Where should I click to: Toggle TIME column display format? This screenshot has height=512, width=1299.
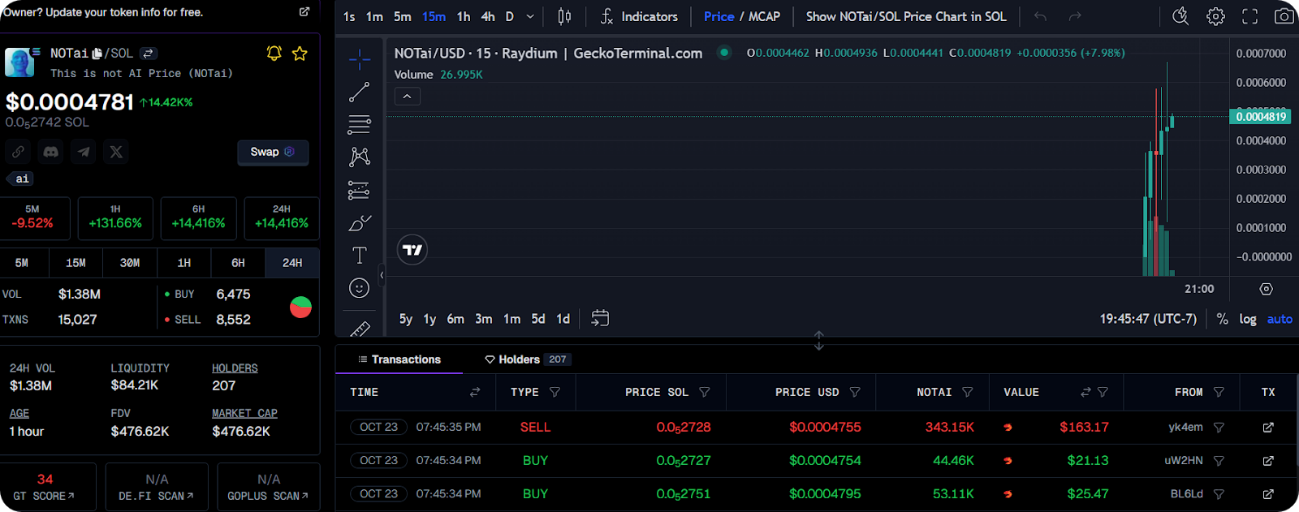pyautogui.click(x=475, y=393)
